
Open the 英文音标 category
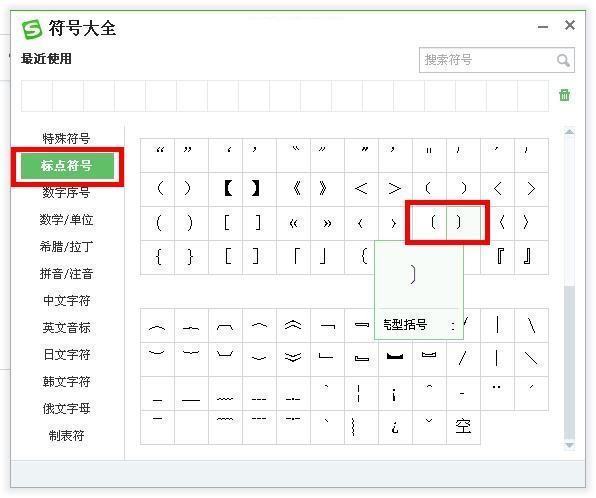click(x=66, y=328)
